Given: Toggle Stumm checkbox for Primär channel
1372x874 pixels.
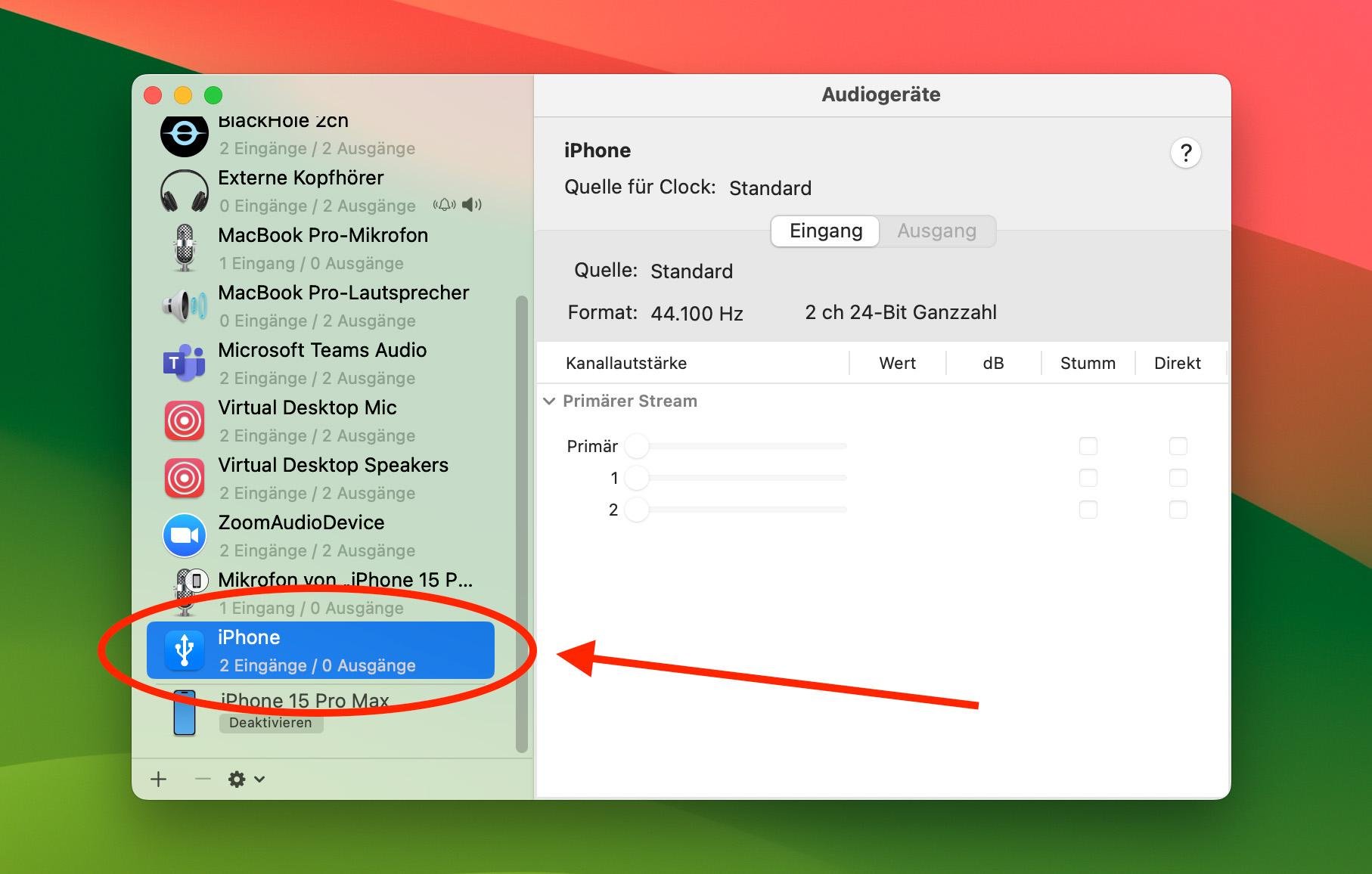Looking at the screenshot, I should [x=1088, y=446].
